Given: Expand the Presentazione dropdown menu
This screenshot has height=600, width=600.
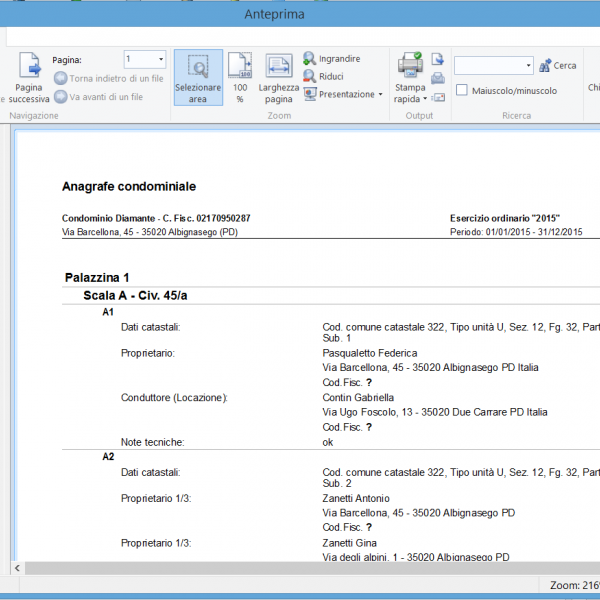Looking at the screenshot, I should [x=380, y=95].
